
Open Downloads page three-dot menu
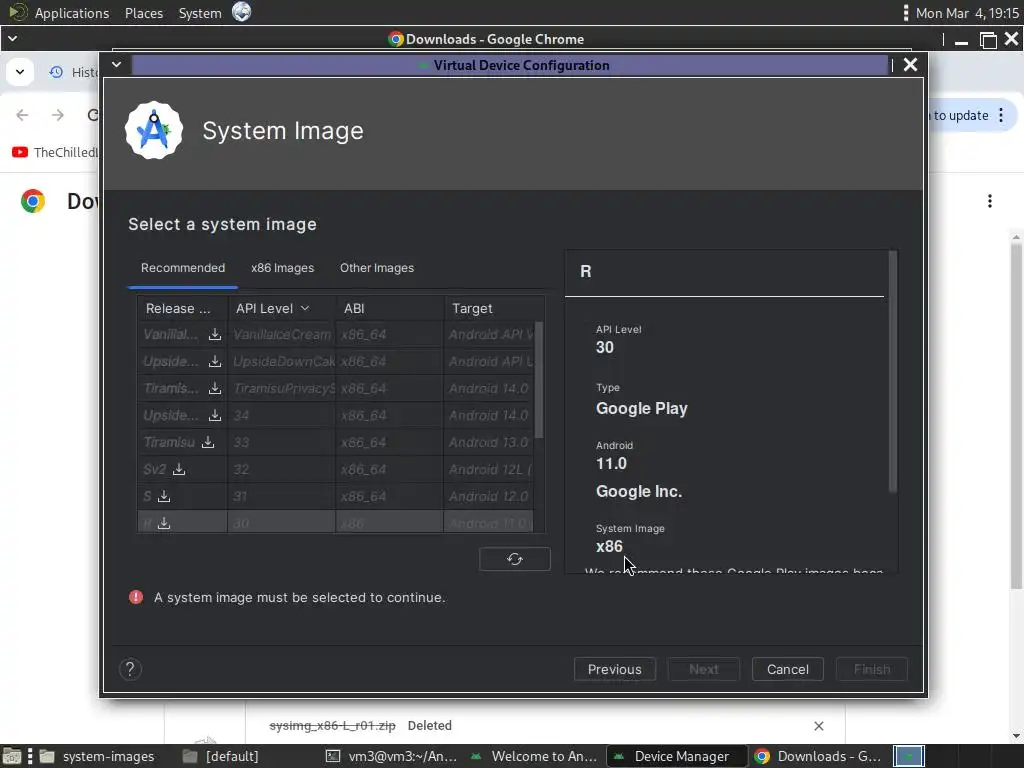pyautogui.click(x=990, y=201)
